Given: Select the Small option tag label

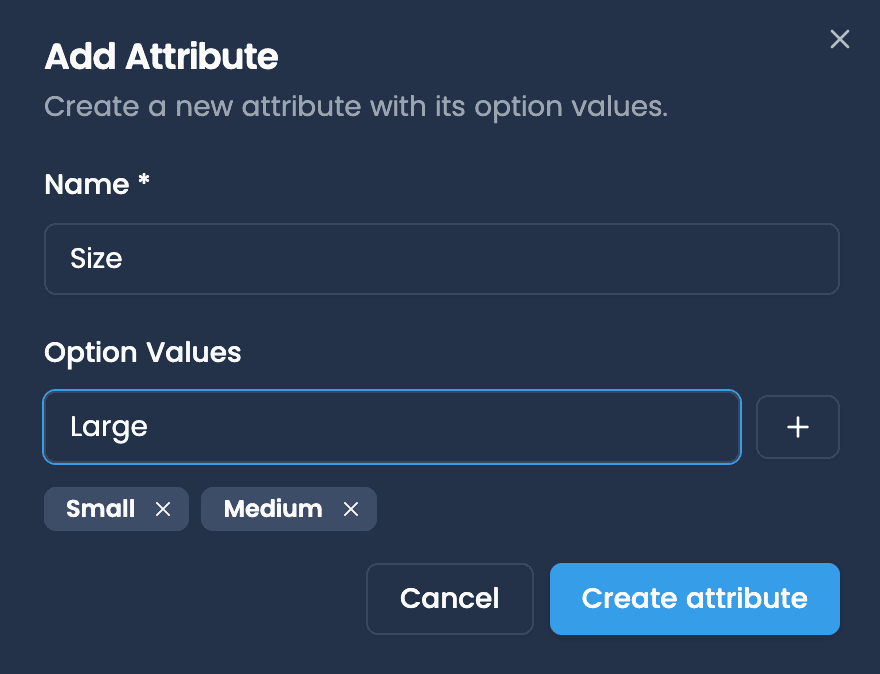Looking at the screenshot, I should click(x=100, y=508).
